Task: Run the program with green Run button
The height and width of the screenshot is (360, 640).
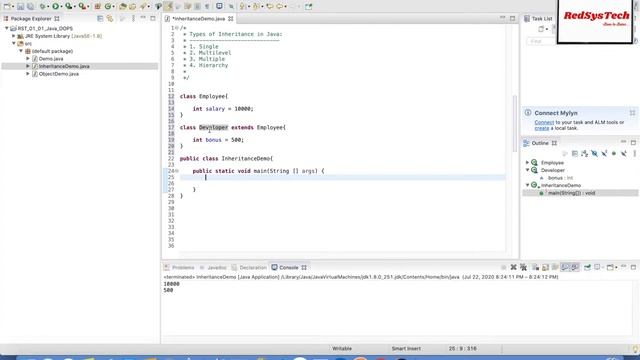Action: [x=55, y=7]
